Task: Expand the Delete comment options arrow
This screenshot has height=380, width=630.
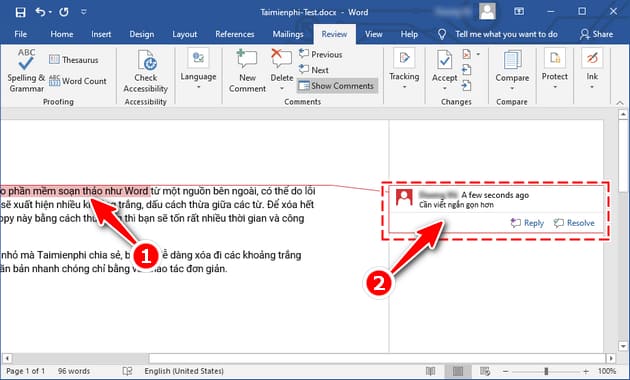Action: [282, 88]
